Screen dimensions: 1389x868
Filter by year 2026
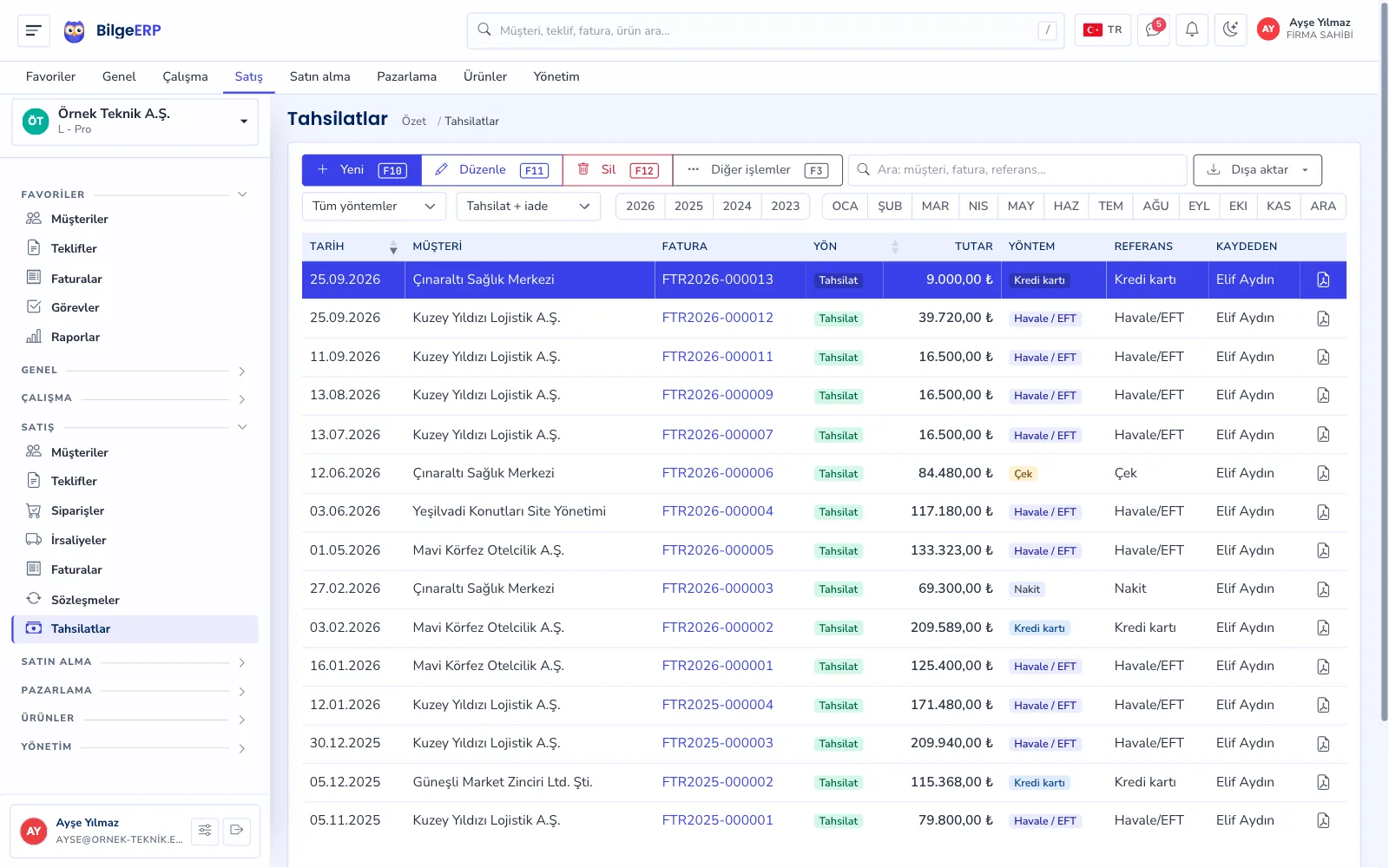coord(640,207)
